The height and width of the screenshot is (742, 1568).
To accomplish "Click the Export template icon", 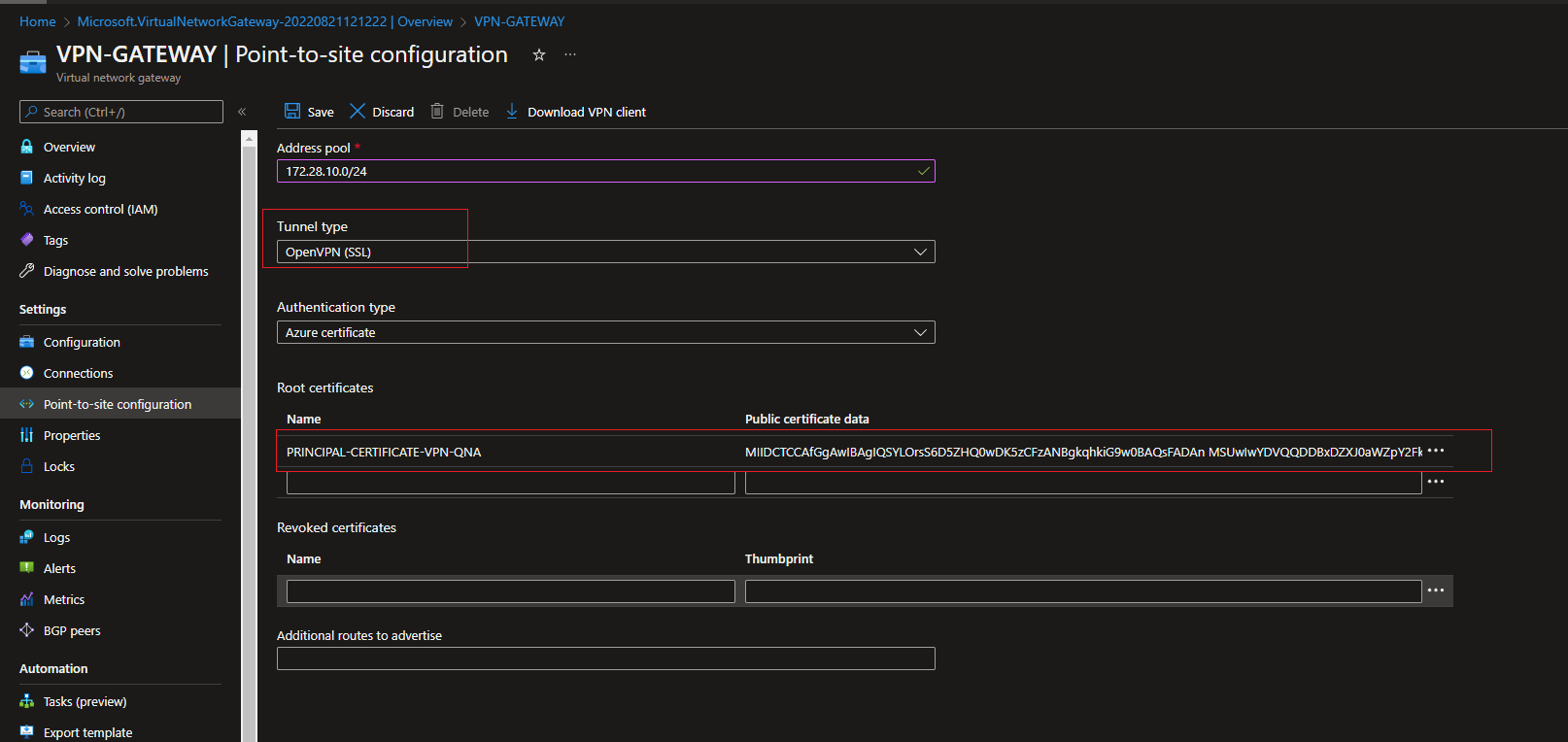I will point(27,732).
